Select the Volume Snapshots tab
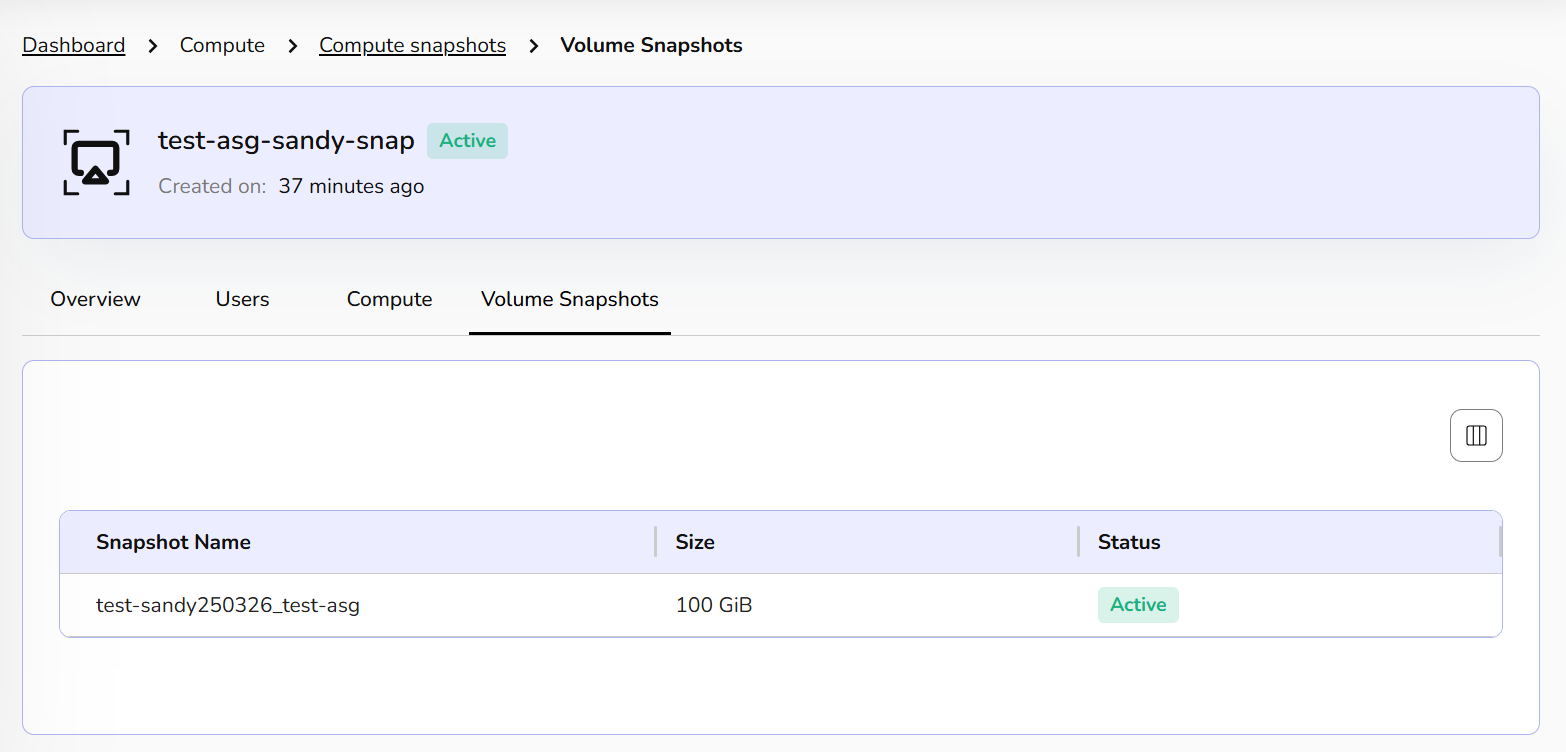This screenshot has height=752, width=1566. [x=570, y=300]
